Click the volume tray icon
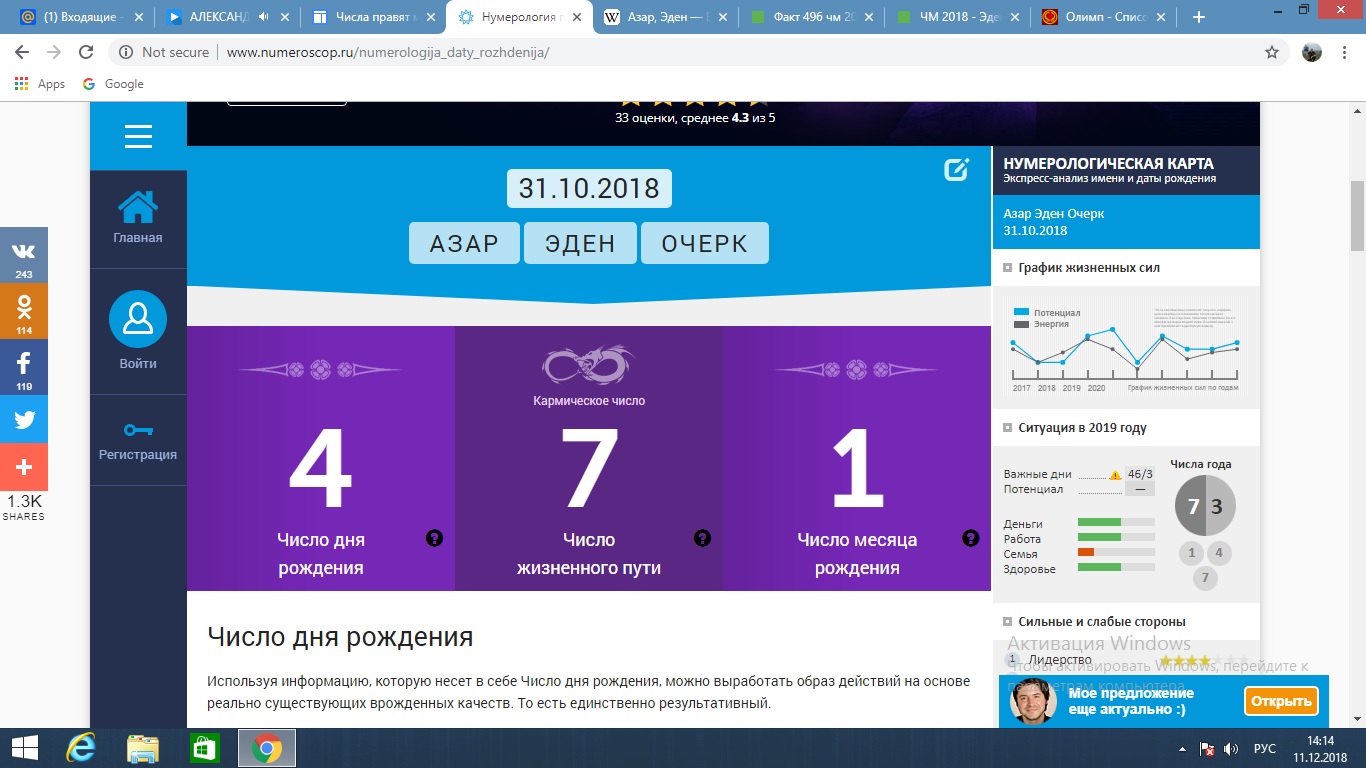Viewport: 1366px width, 768px height. [x=1231, y=748]
